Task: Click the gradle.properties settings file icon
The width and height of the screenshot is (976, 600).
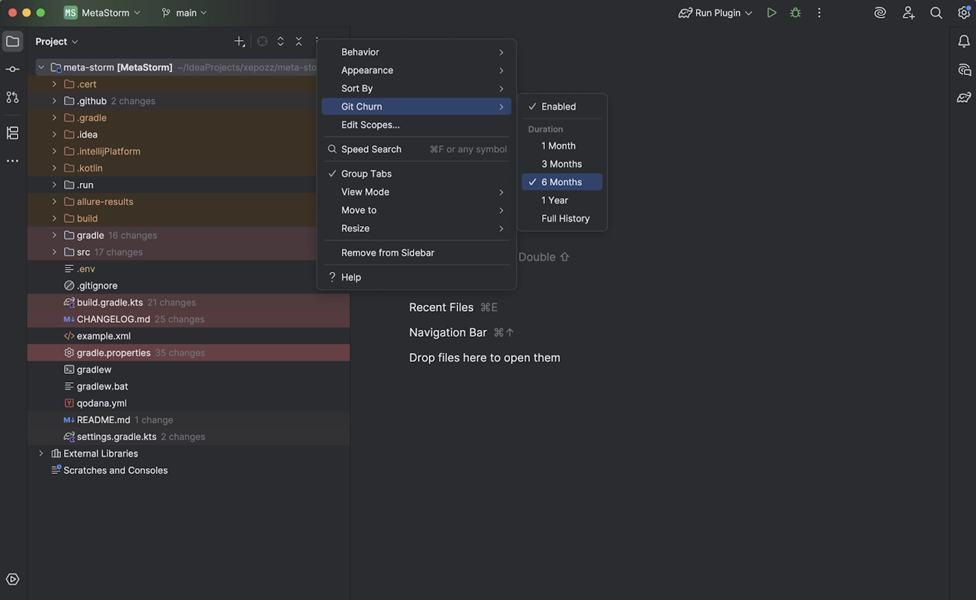Action: coord(69,352)
